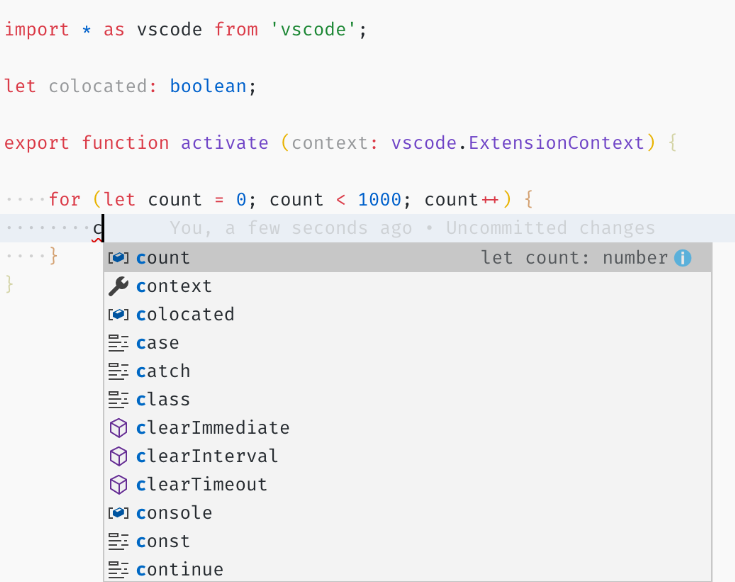Pick the "class" keyword suggestion
Image resolution: width=735 pixels, height=582 pixels.
(x=162, y=399)
